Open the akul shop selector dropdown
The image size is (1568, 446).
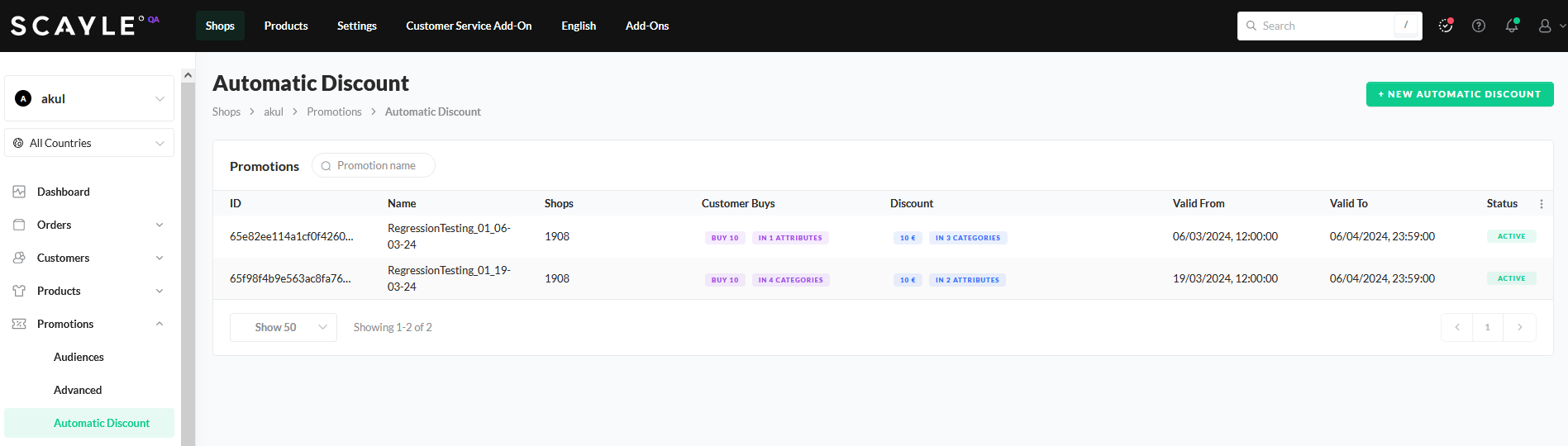point(89,98)
